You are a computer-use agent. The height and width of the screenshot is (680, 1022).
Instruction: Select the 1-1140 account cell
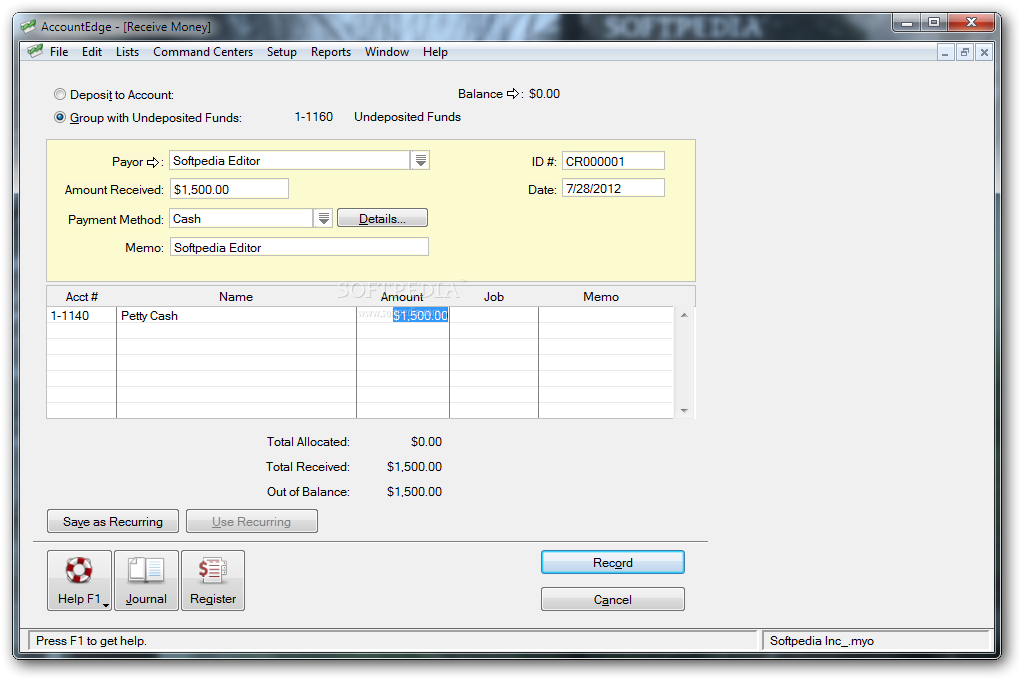(x=81, y=316)
